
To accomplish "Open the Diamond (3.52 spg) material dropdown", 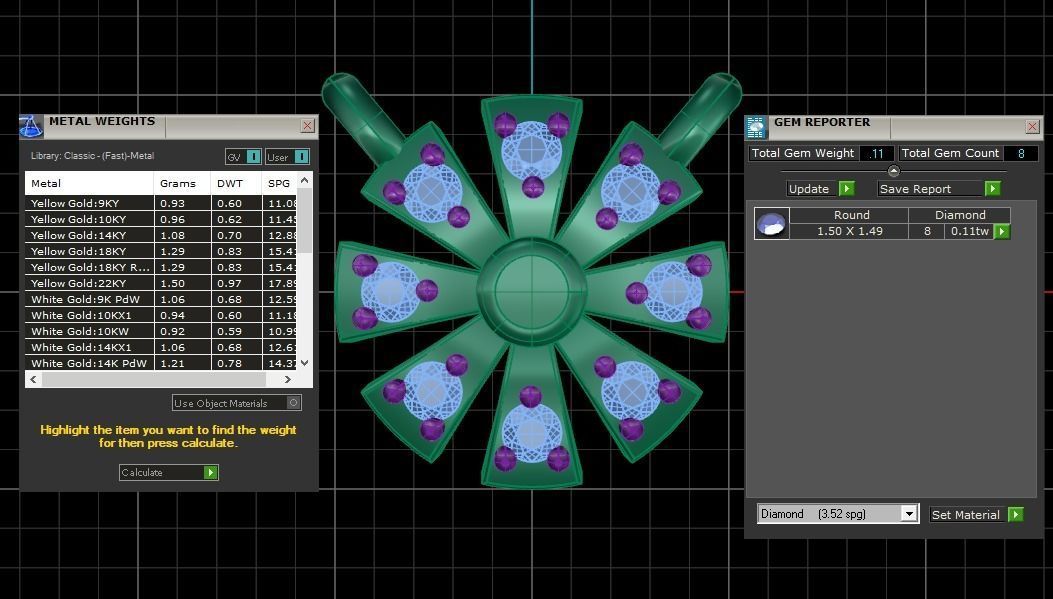I will tap(909, 514).
